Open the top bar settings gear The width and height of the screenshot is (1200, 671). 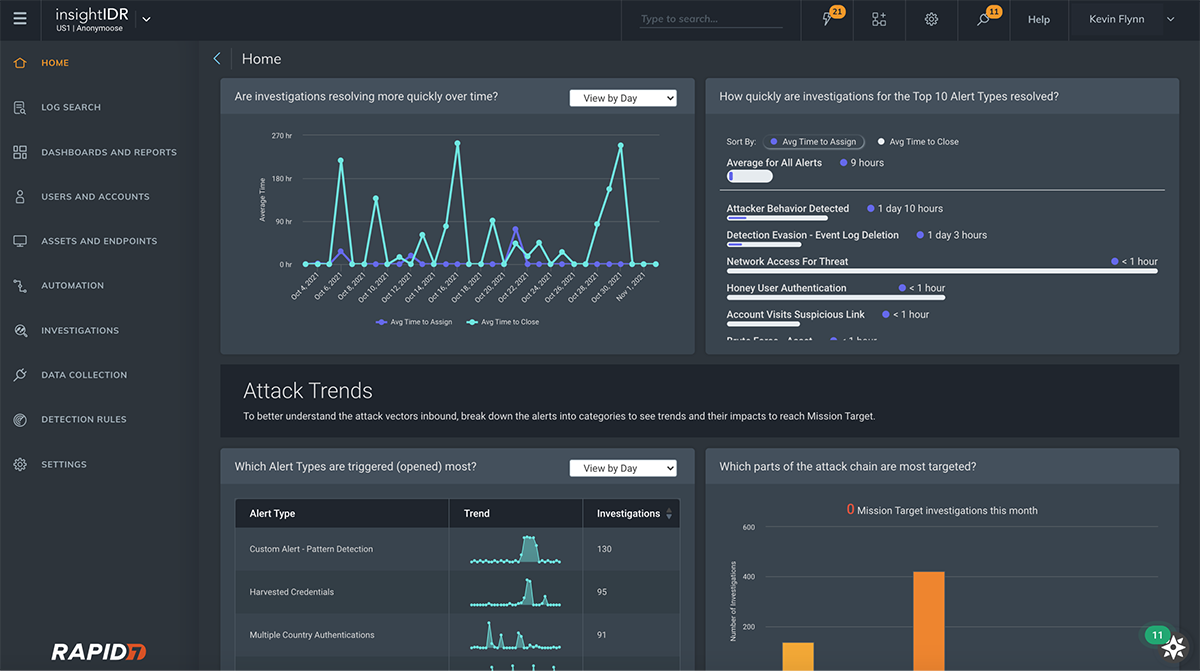click(x=931, y=19)
